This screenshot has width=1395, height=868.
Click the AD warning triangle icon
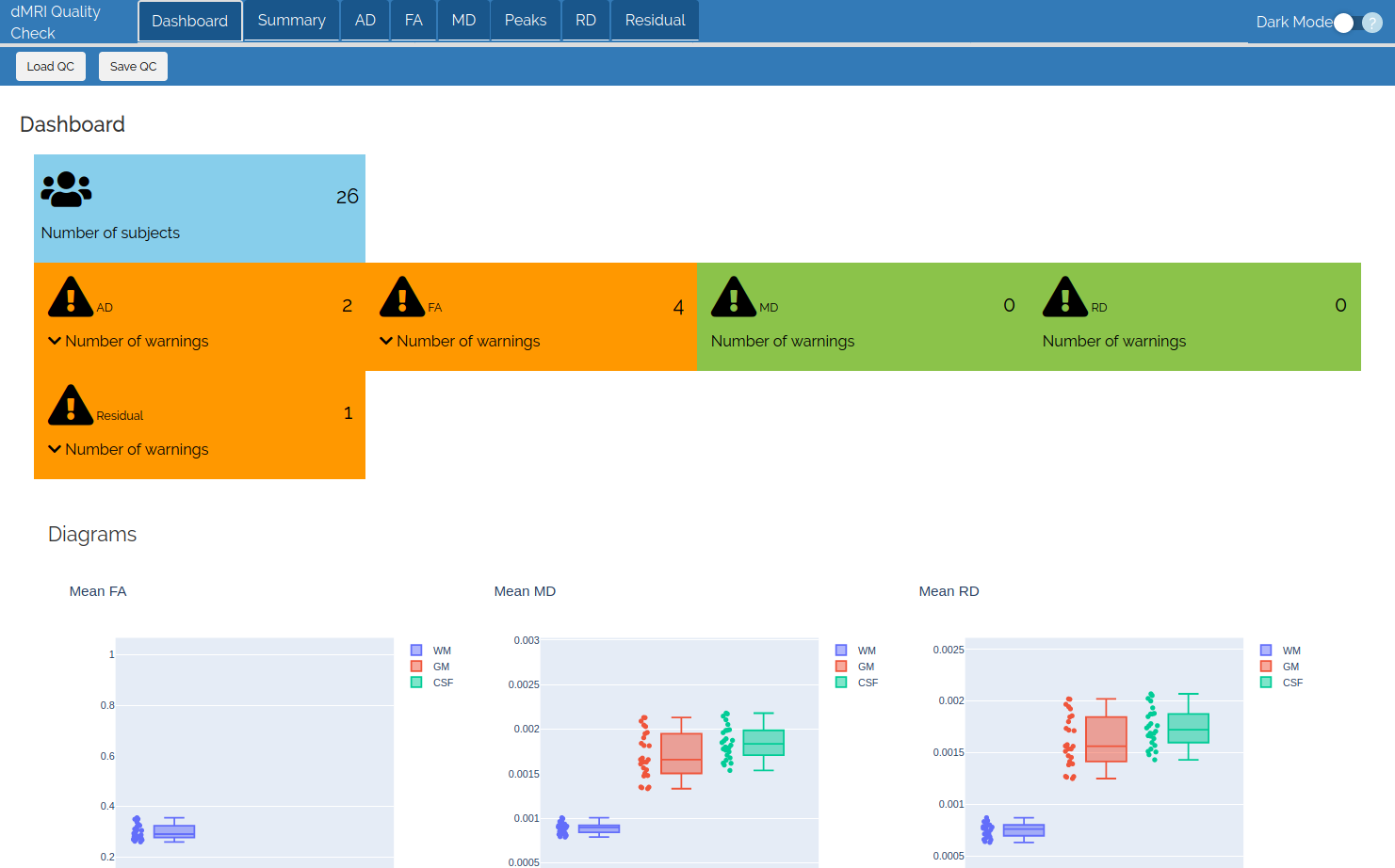coord(71,297)
